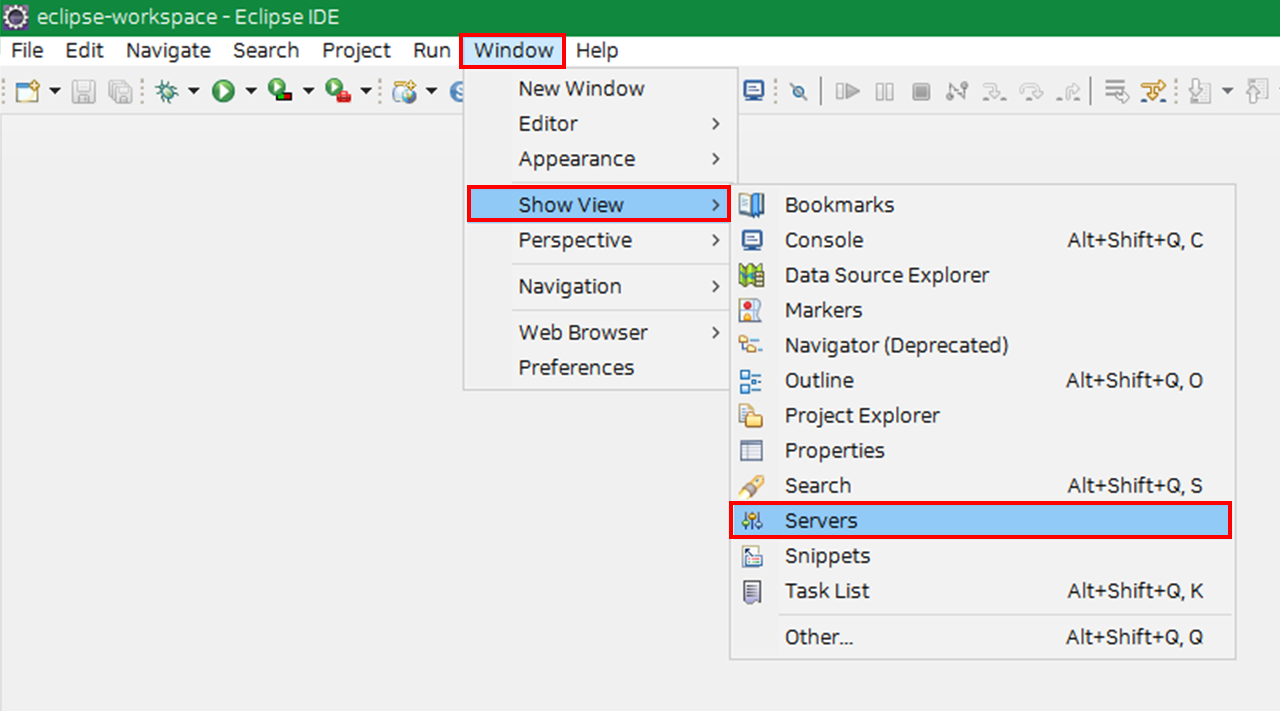Image resolution: width=1280 pixels, height=711 pixels.
Task: Click the Save All toolbar icon
Action: (x=120, y=92)
